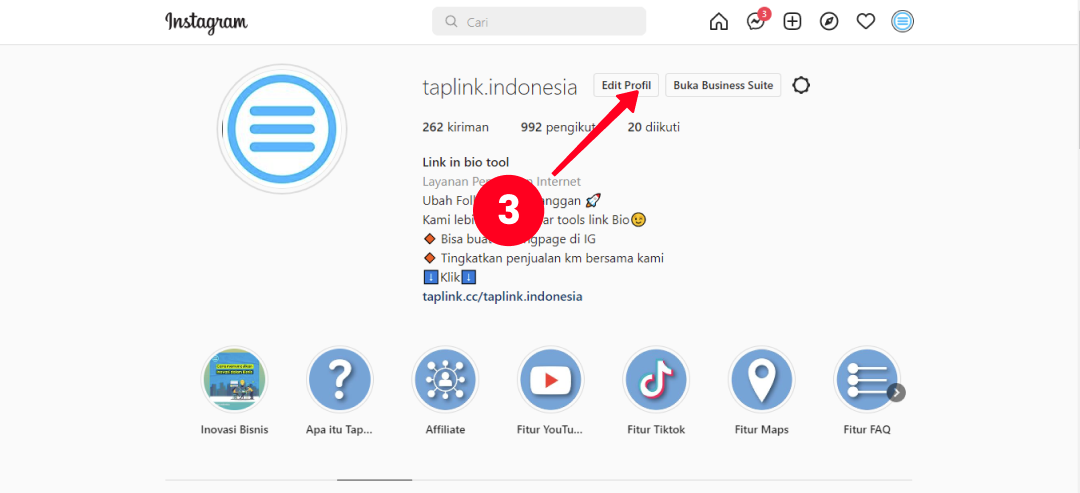Screen dimensions: 1080x493
Task: Open profile avatar menu in top bar
Action: (902, 22)
